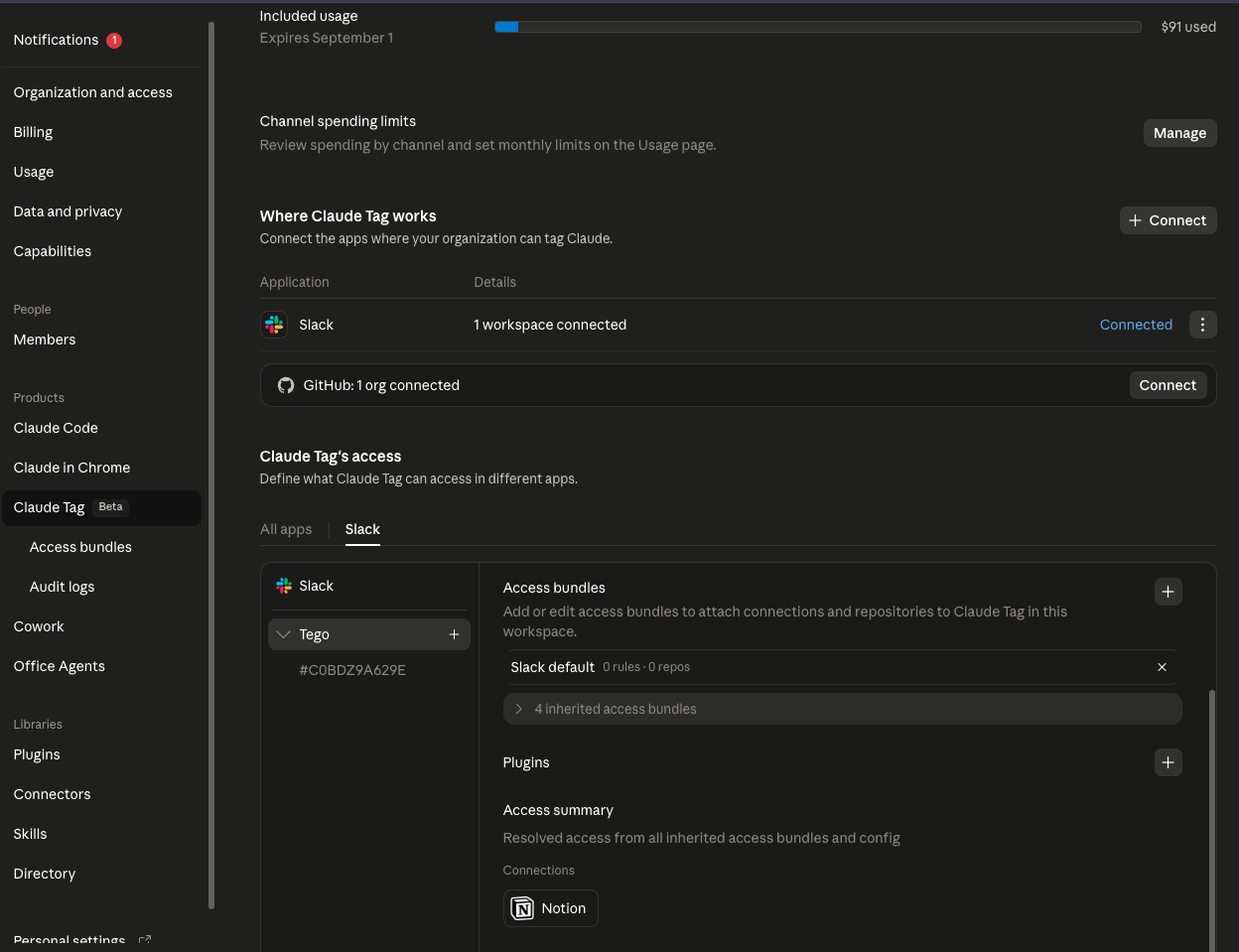
Task: Click the Details column header
Action: tap(495, 282)
